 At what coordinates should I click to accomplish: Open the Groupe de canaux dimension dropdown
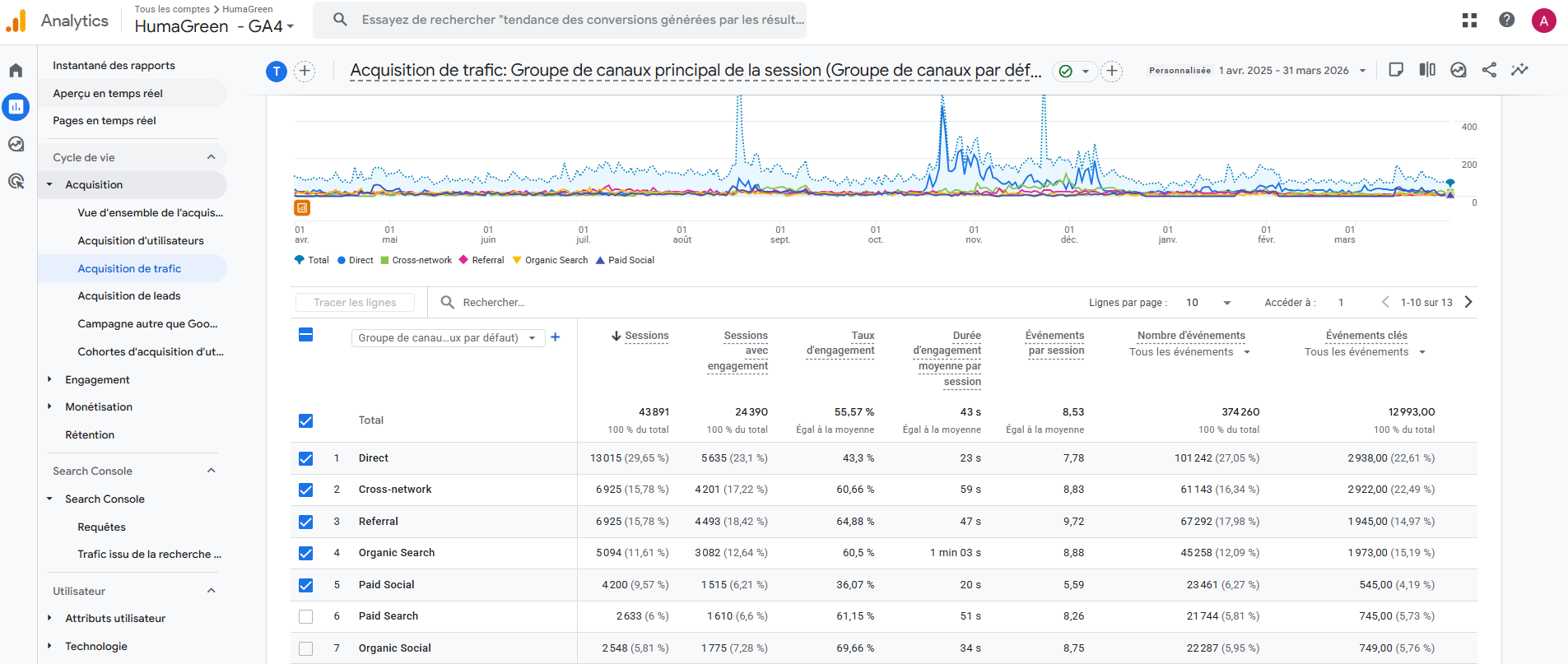coord(448,337)
